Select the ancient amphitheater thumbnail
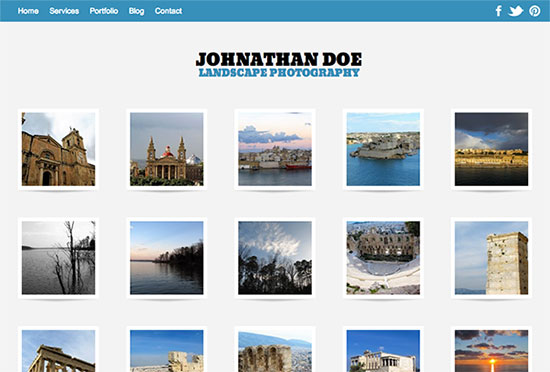The height and width of the screenshot is (372, 550). coord(383,258)
